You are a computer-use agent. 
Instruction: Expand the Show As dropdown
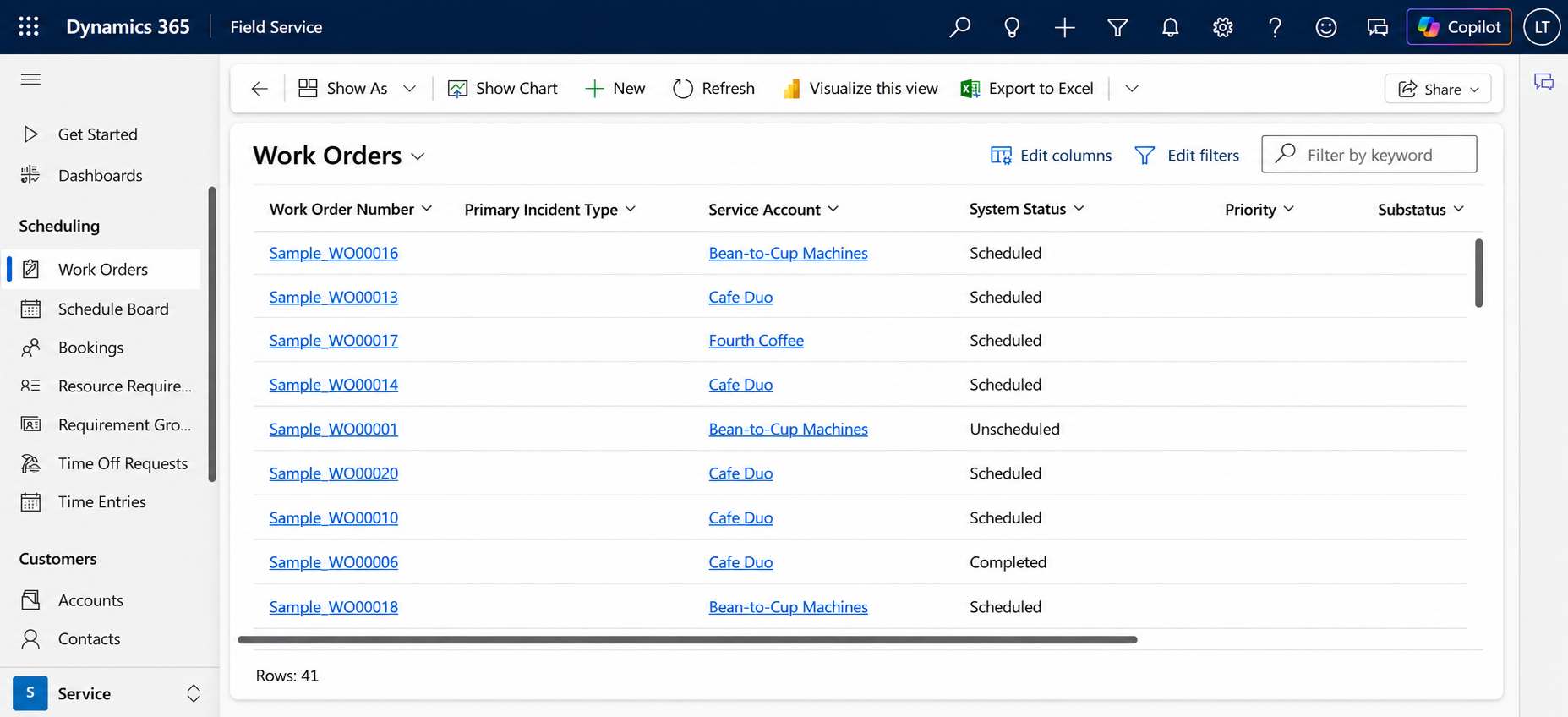coord(409,89)
